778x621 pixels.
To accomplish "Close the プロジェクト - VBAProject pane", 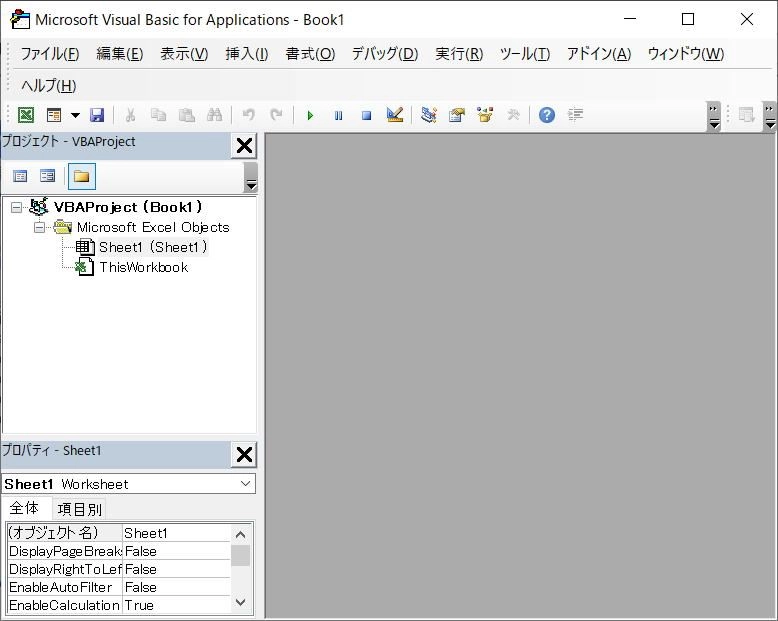I will point(244,146).
